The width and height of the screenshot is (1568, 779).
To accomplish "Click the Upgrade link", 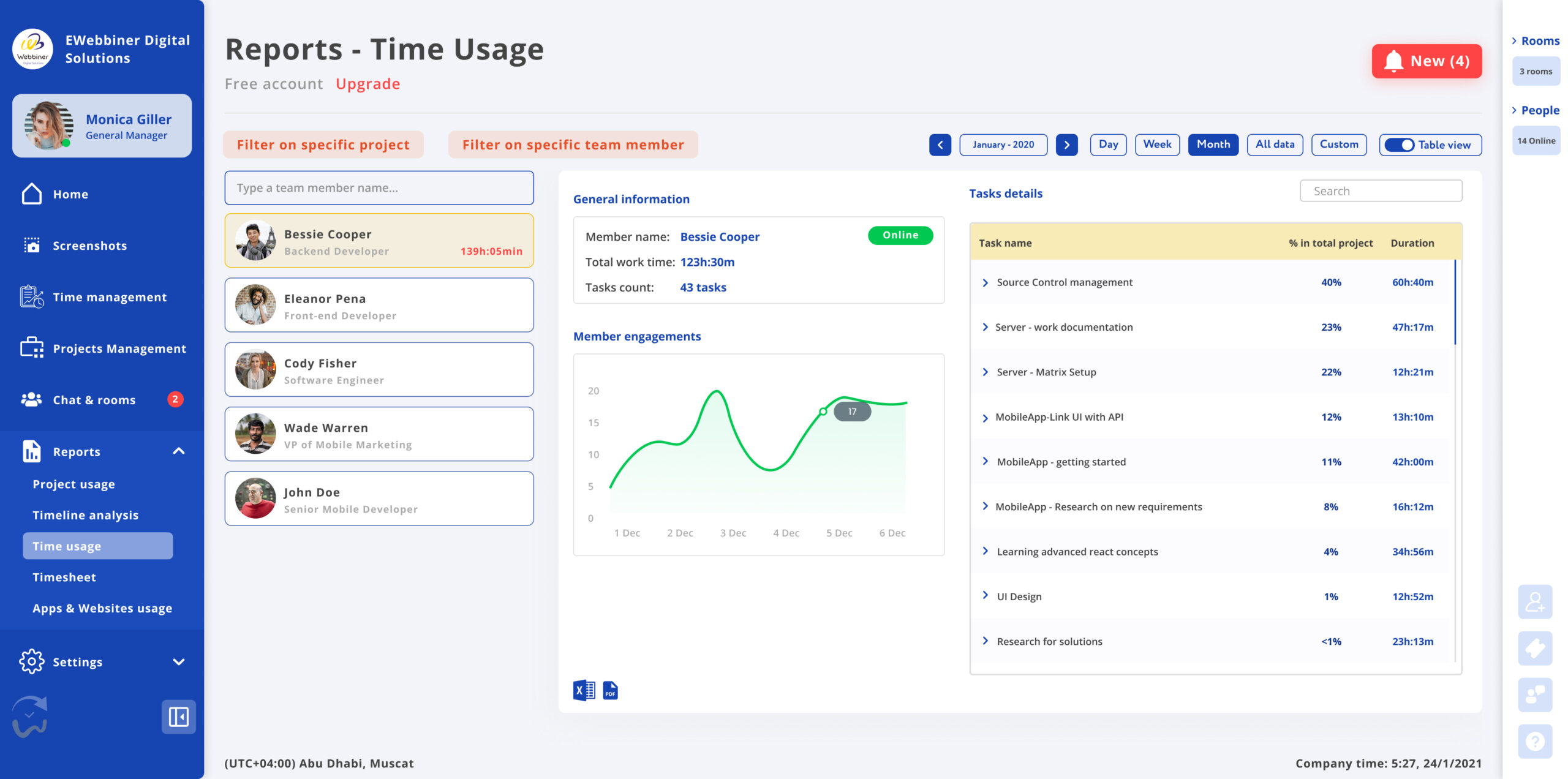I will pyautogui.click(x=367, y=84).
